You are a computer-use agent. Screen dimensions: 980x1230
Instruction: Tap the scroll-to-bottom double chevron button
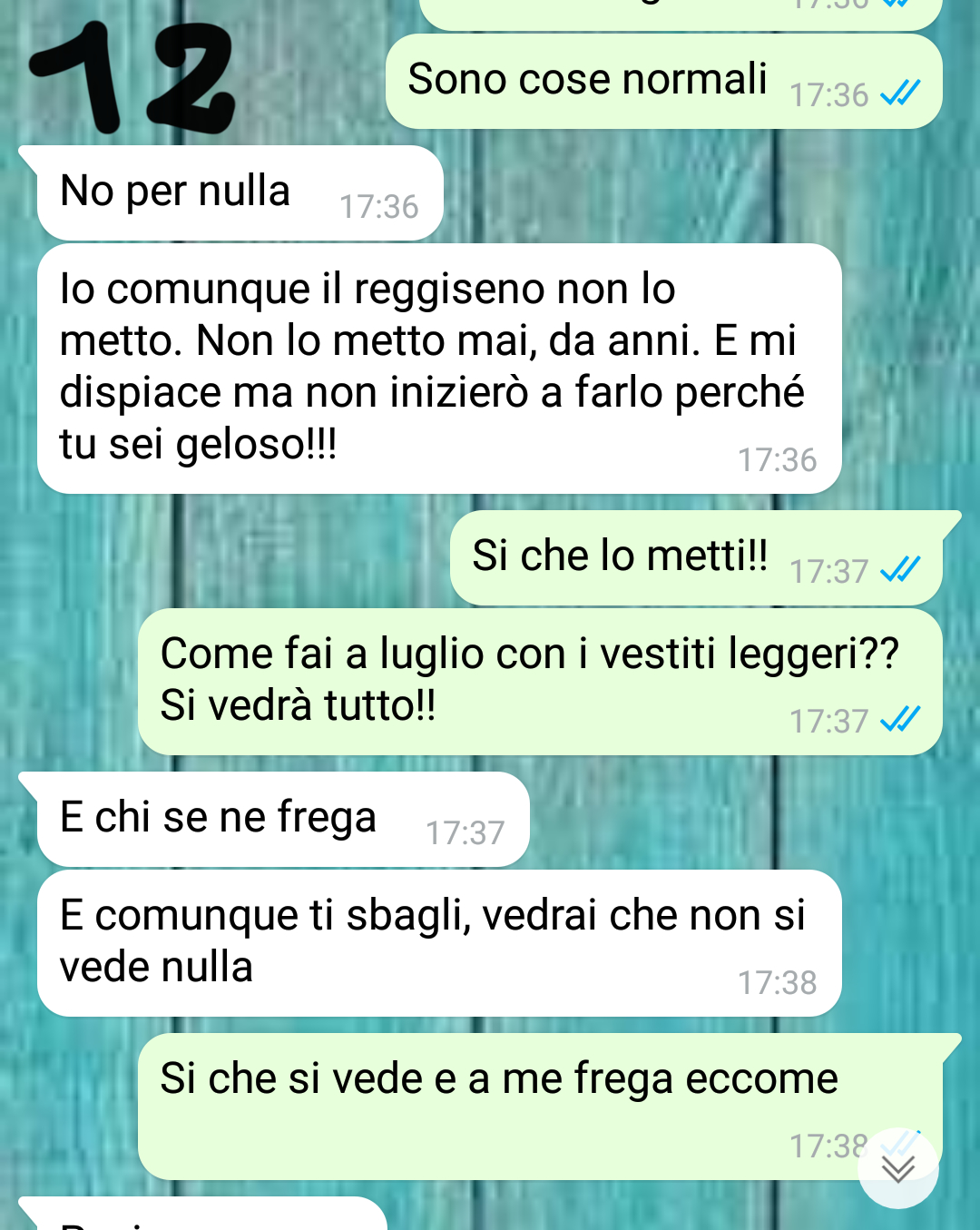(898, 1168)
